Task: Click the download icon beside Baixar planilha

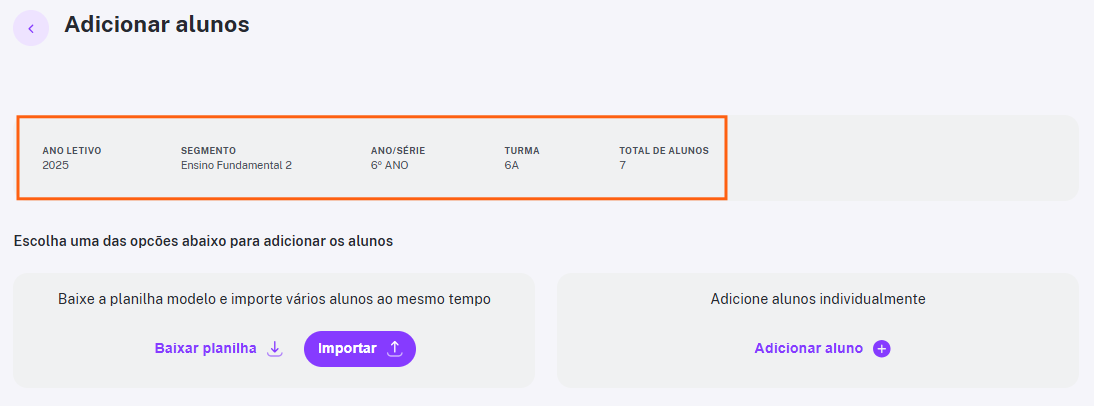Action: coord(275,349)
